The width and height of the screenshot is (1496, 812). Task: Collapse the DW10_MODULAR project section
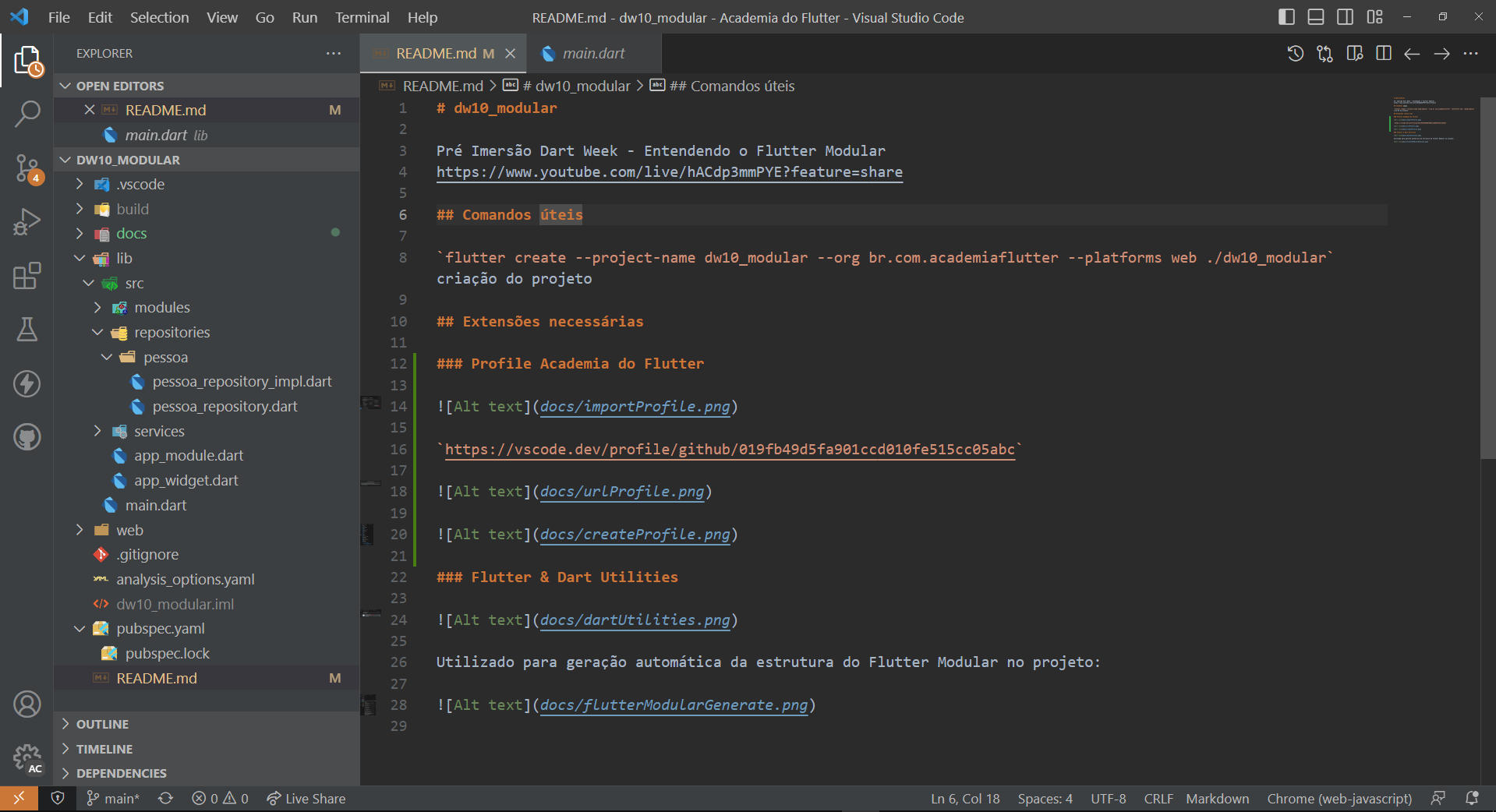click(207, 160)
